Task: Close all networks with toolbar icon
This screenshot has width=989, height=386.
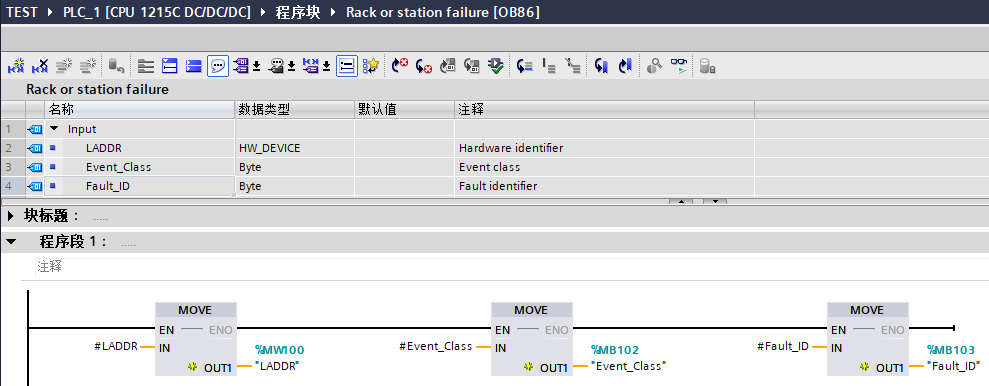Action: click(193, 66)
